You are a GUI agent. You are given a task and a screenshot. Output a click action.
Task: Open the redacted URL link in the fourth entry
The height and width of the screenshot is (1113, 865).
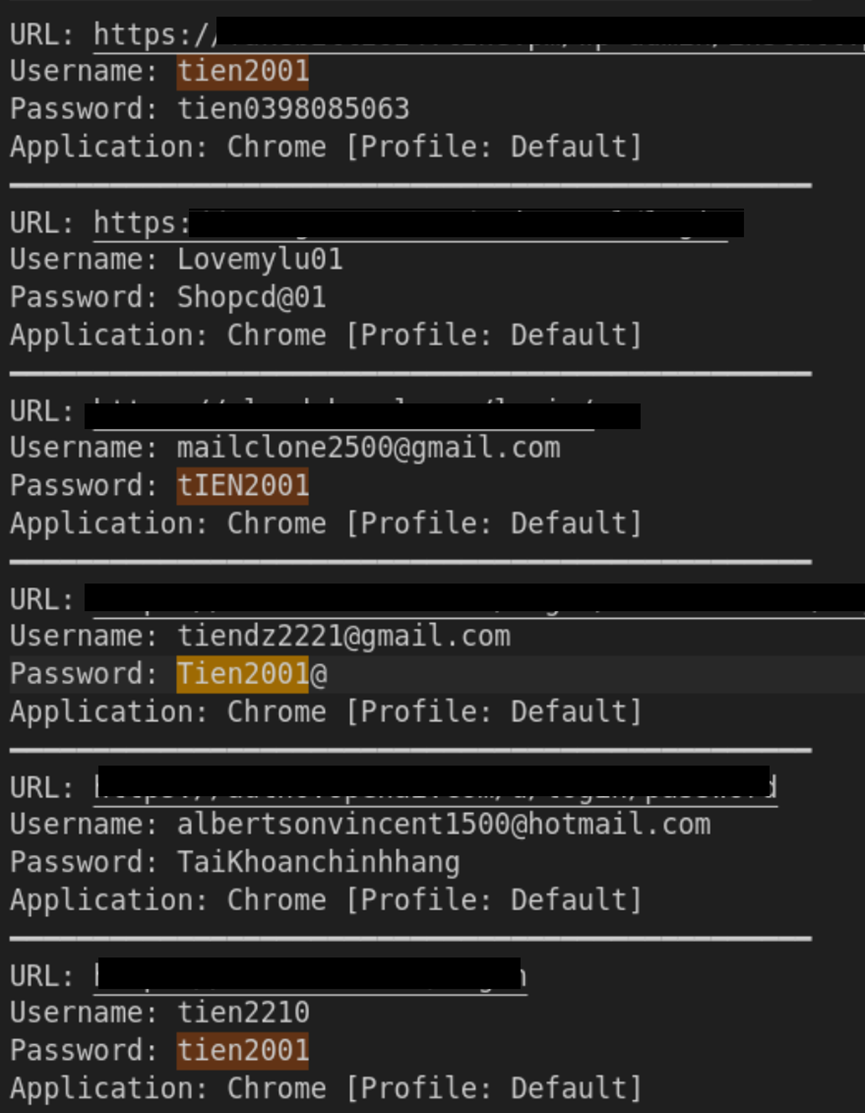point(470,599)
